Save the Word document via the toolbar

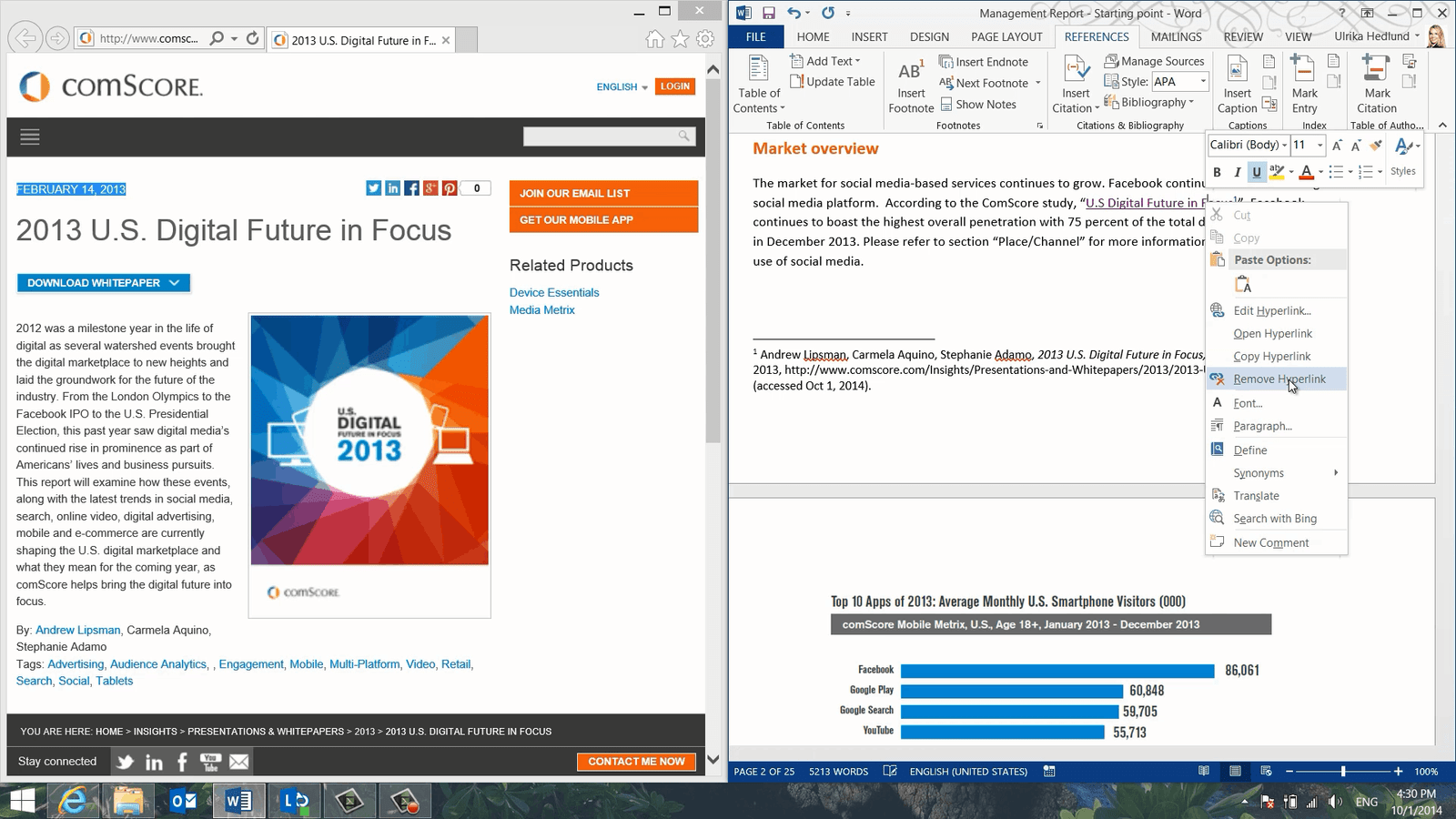[769, 13]
